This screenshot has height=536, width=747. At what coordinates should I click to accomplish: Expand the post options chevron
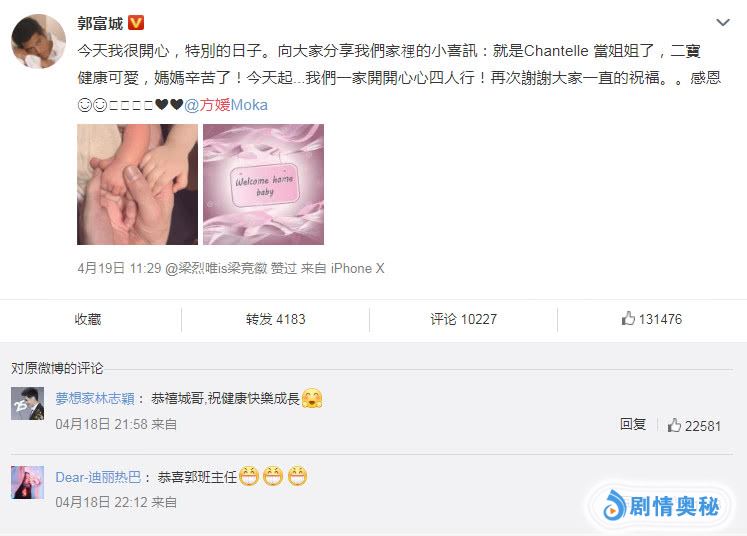[x=723, y=22]
